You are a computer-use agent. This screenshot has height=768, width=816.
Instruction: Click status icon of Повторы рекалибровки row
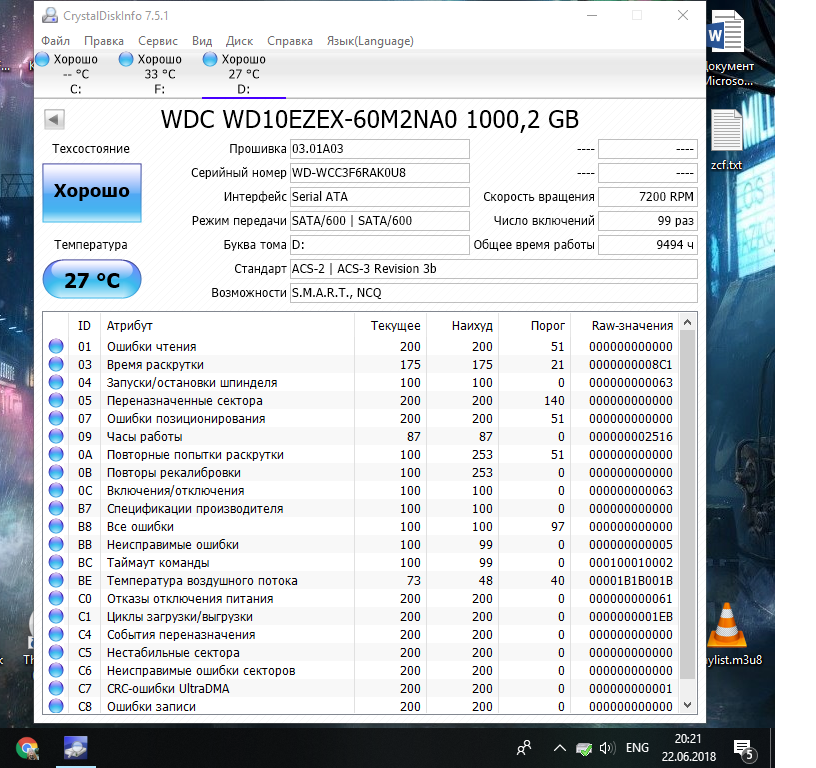(x=56, y=472)
